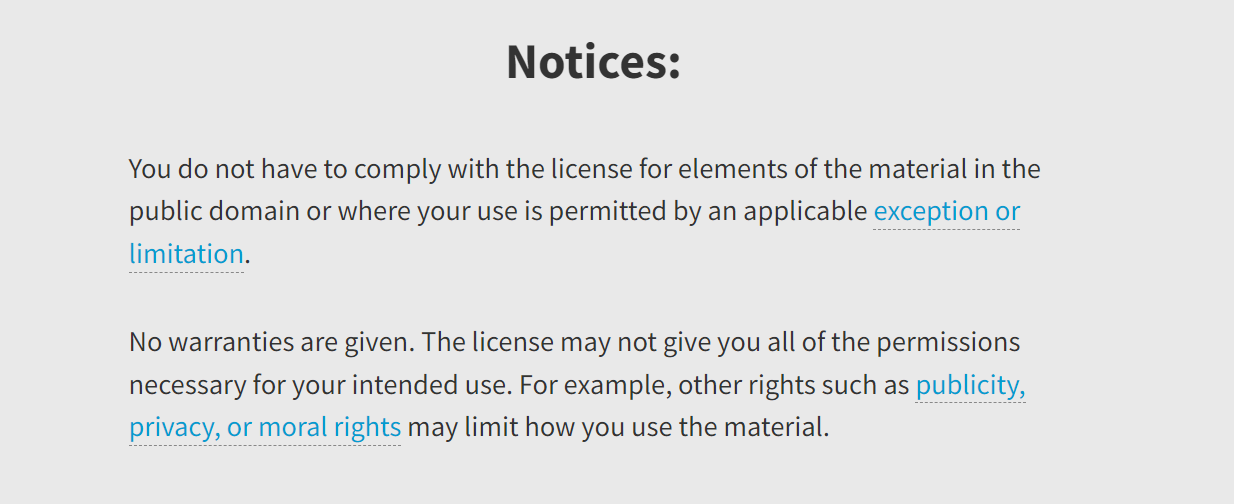
Task: Open the "publicity, privacy, or moral rights" link
Action: coord(969,385)
